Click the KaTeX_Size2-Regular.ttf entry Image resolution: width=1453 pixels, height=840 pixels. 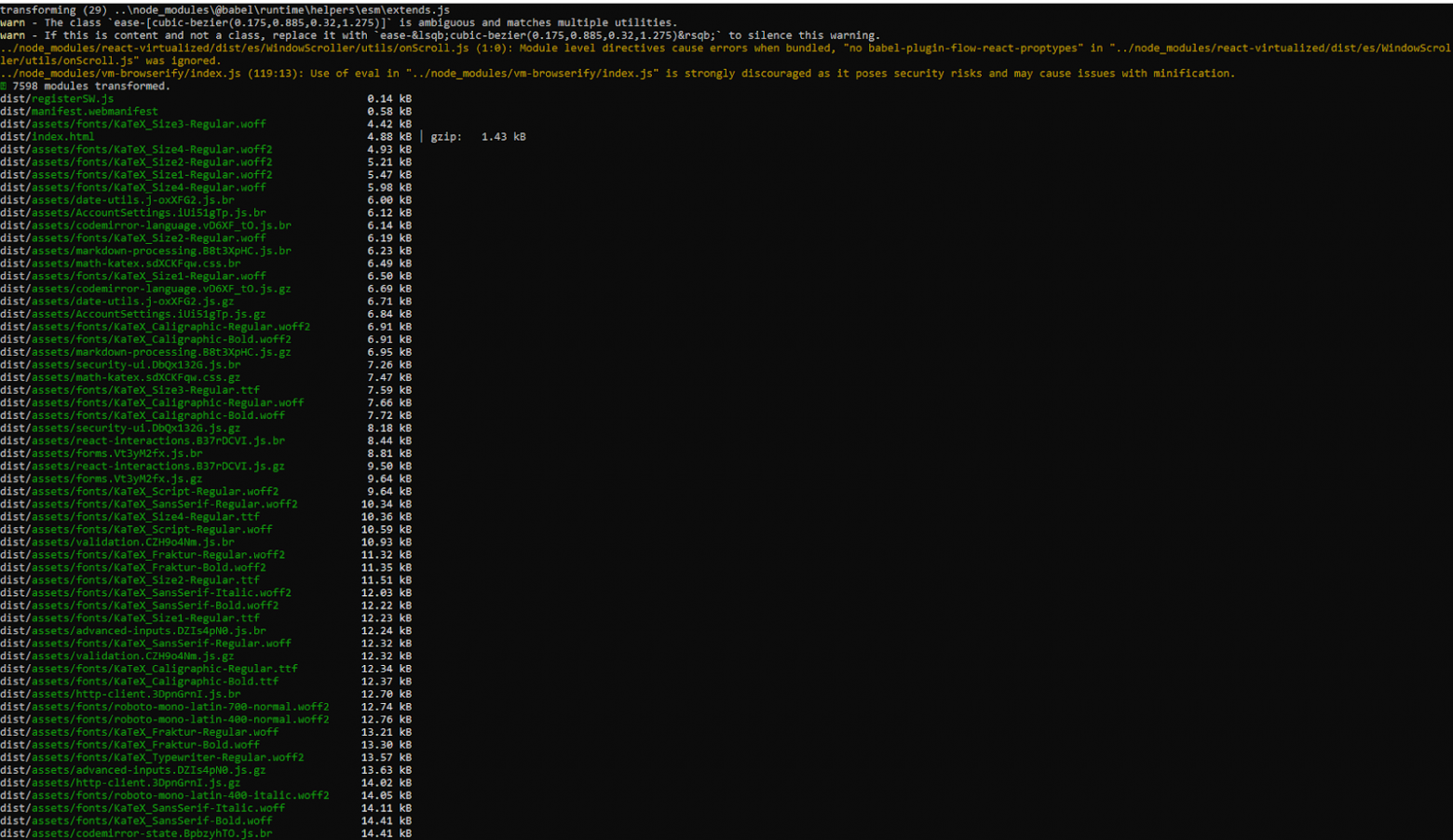[x=130, y=580]
